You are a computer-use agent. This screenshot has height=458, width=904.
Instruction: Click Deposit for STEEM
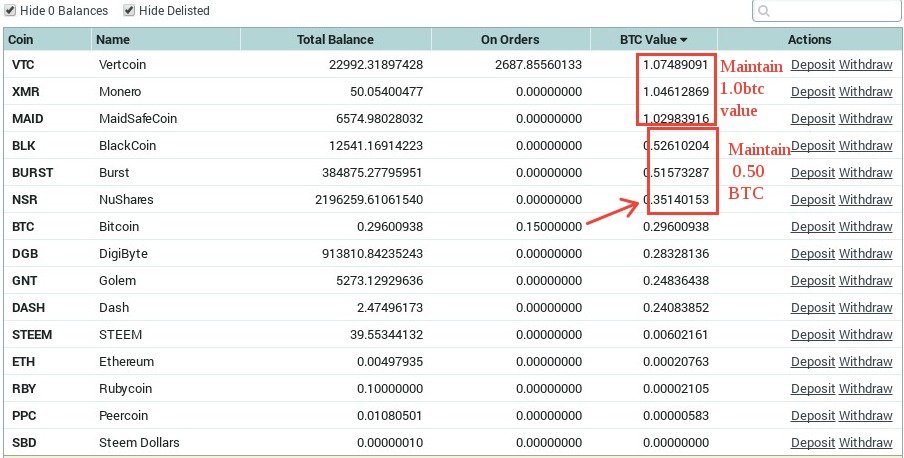click(x=813, y=335)
